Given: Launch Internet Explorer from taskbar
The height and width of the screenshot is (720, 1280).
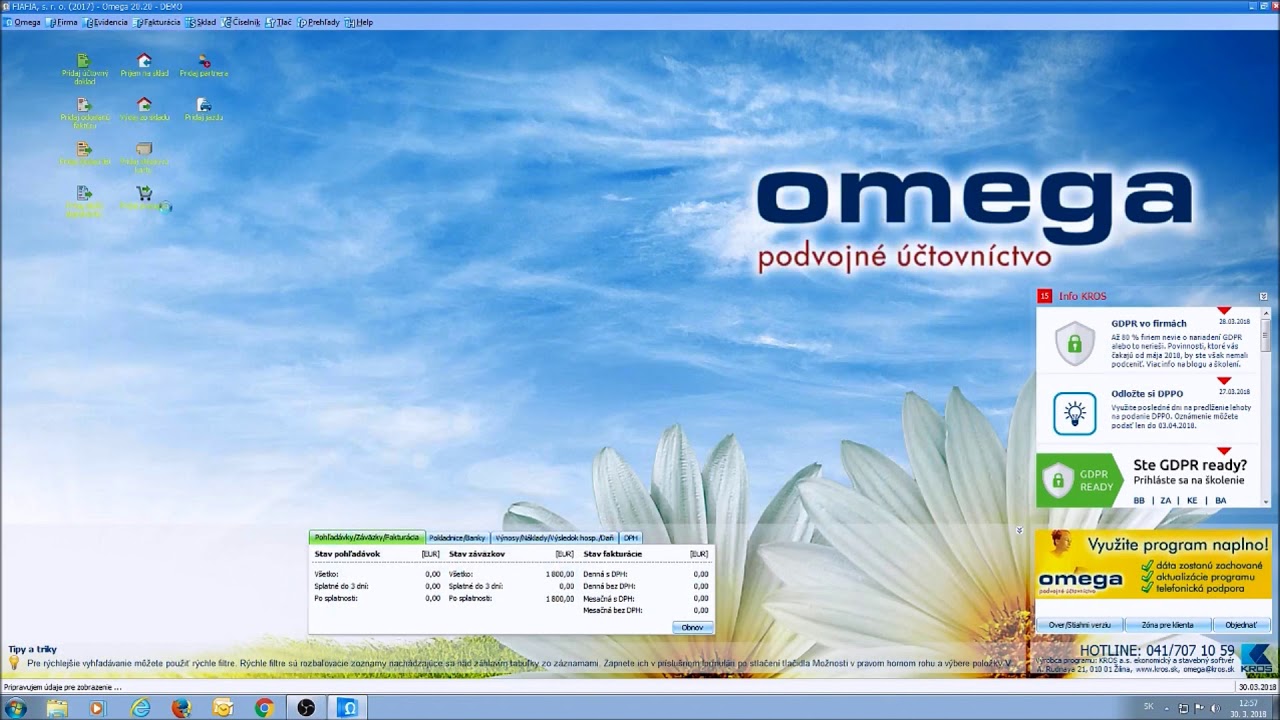Looking at the screenshot, I should click(141, 708).
